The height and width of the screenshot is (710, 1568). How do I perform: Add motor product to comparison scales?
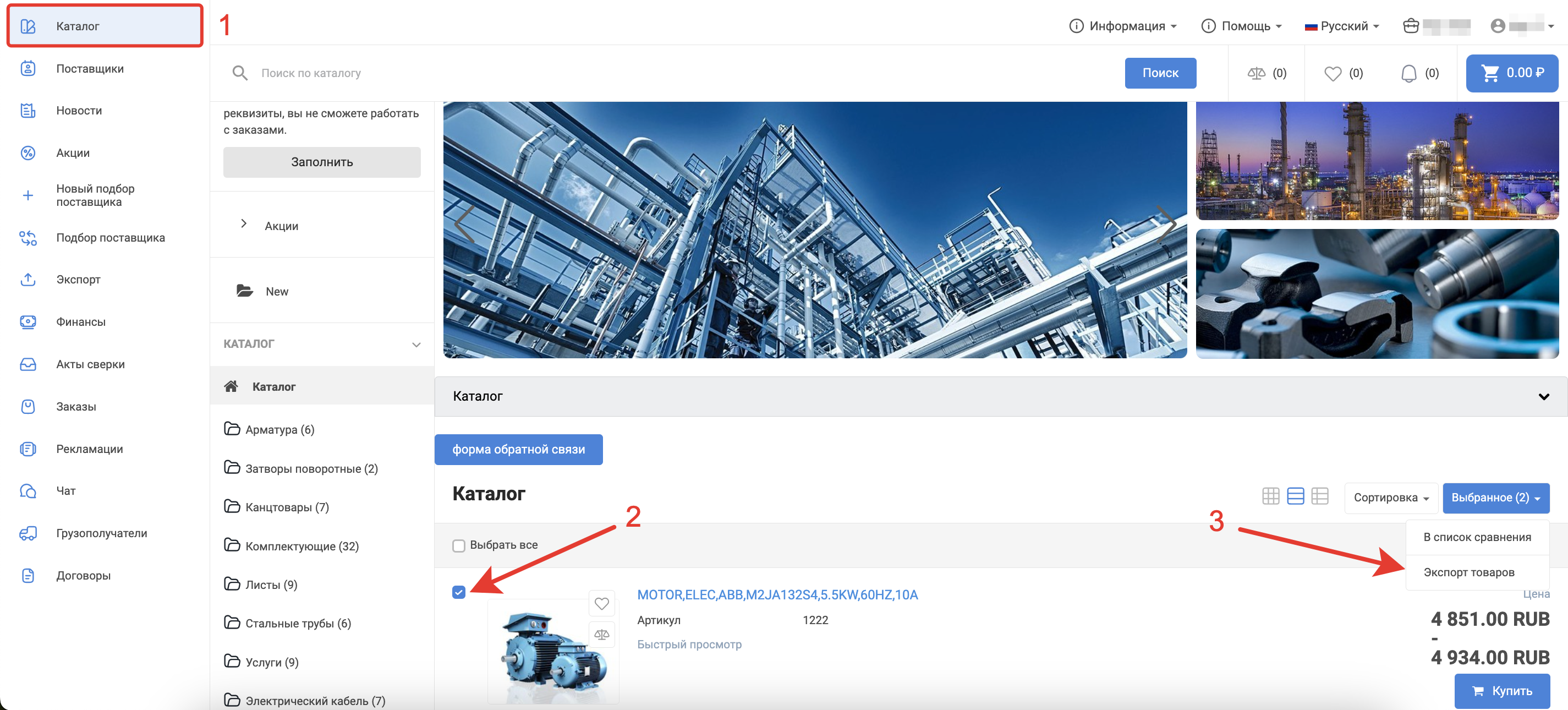click(x=601, y=635)
